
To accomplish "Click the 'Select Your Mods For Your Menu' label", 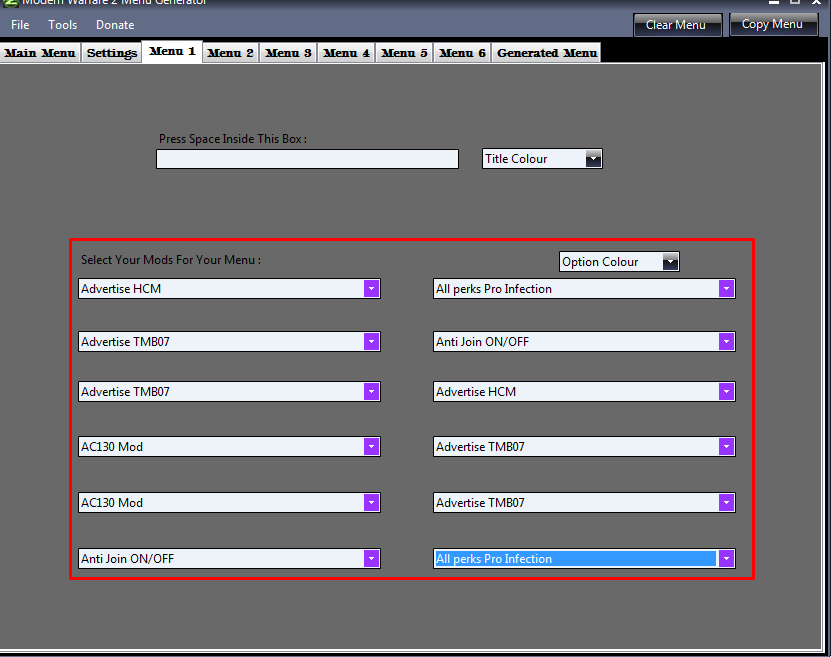I will coord(171,260).
